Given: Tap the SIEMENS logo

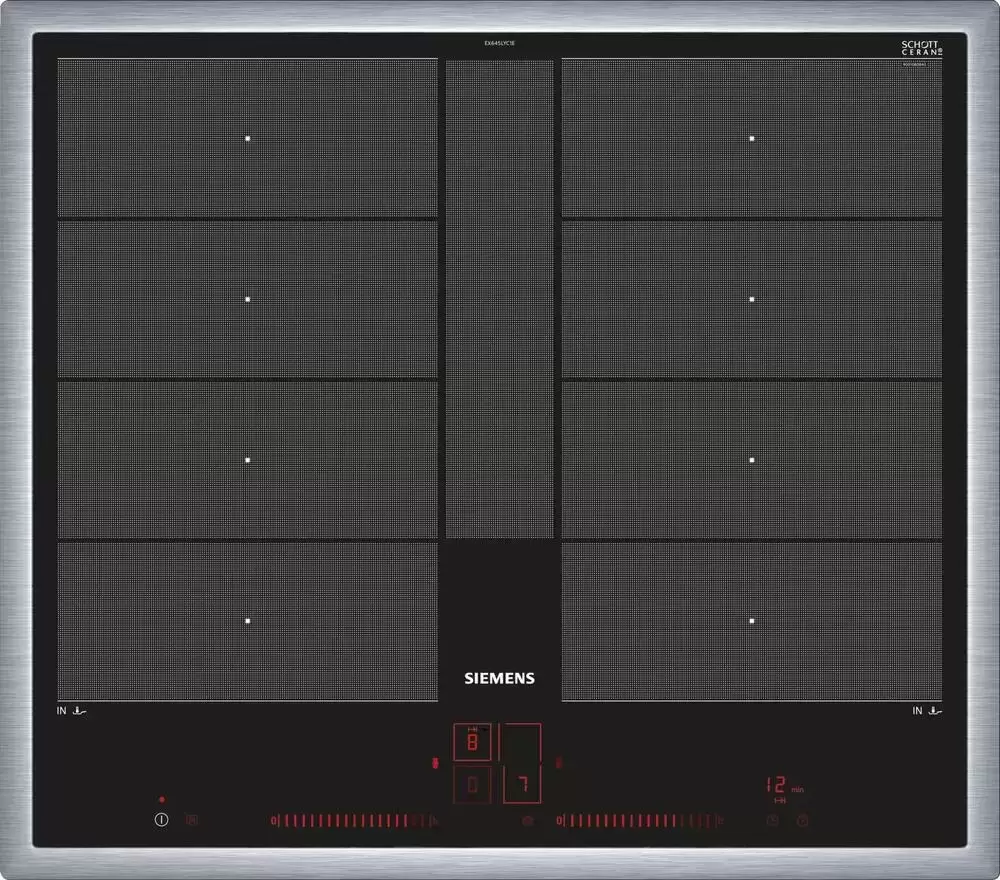Looking at the screenshot, I should click(x=499, y=678).
